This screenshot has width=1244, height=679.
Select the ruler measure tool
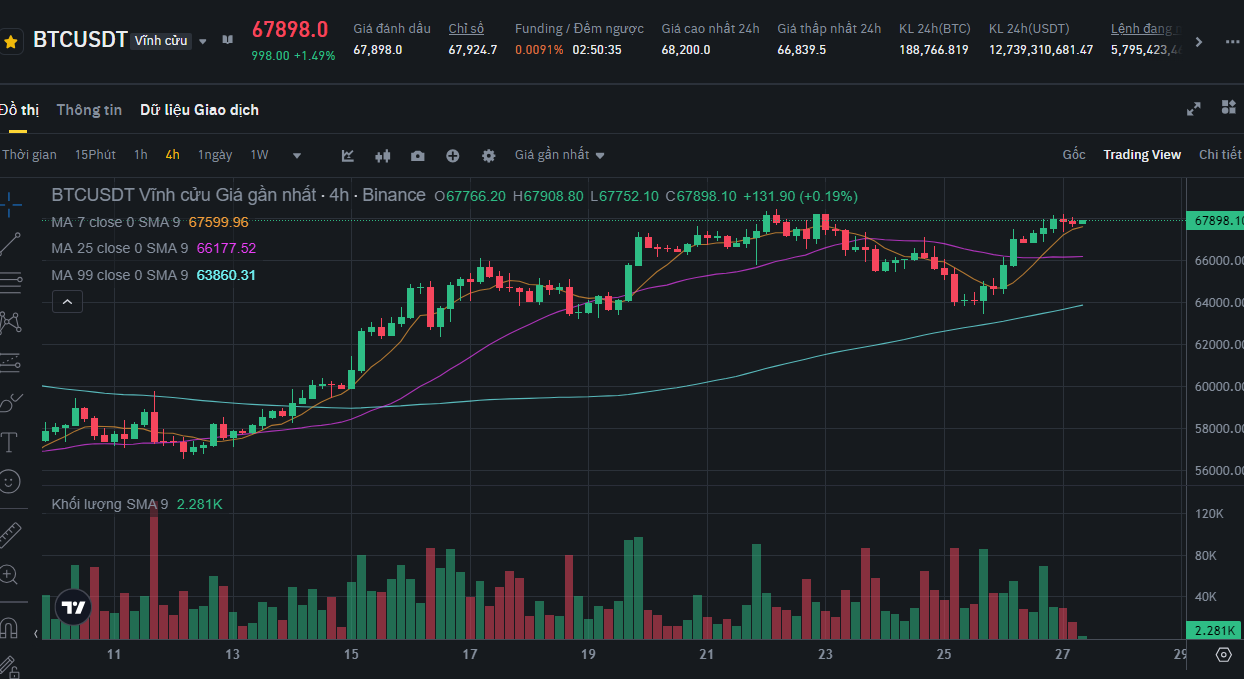click(10, 535)
